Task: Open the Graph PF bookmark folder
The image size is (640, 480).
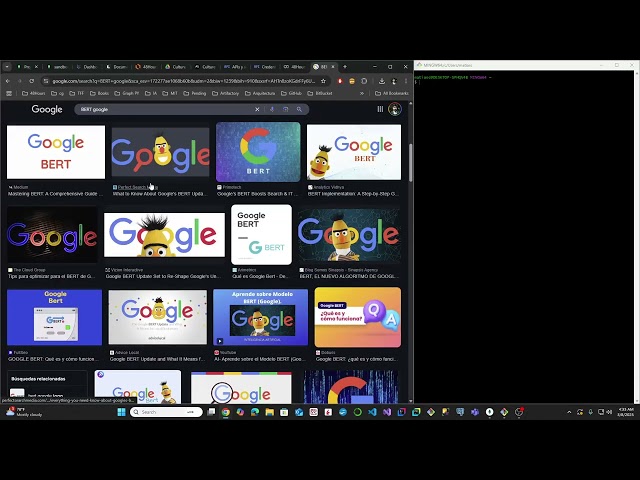Action: coord(127,93)
